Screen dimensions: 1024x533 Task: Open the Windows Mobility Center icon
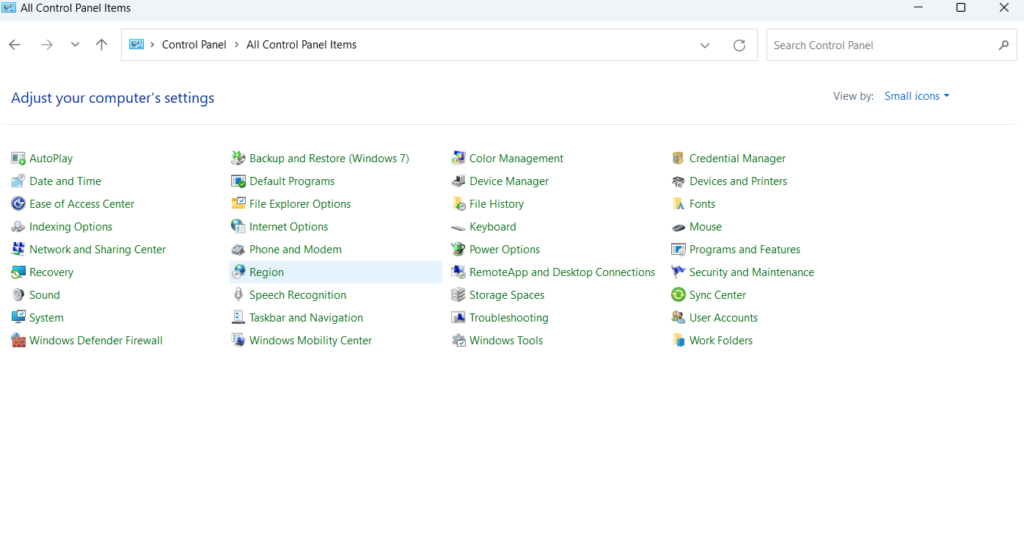pos(238,340)
